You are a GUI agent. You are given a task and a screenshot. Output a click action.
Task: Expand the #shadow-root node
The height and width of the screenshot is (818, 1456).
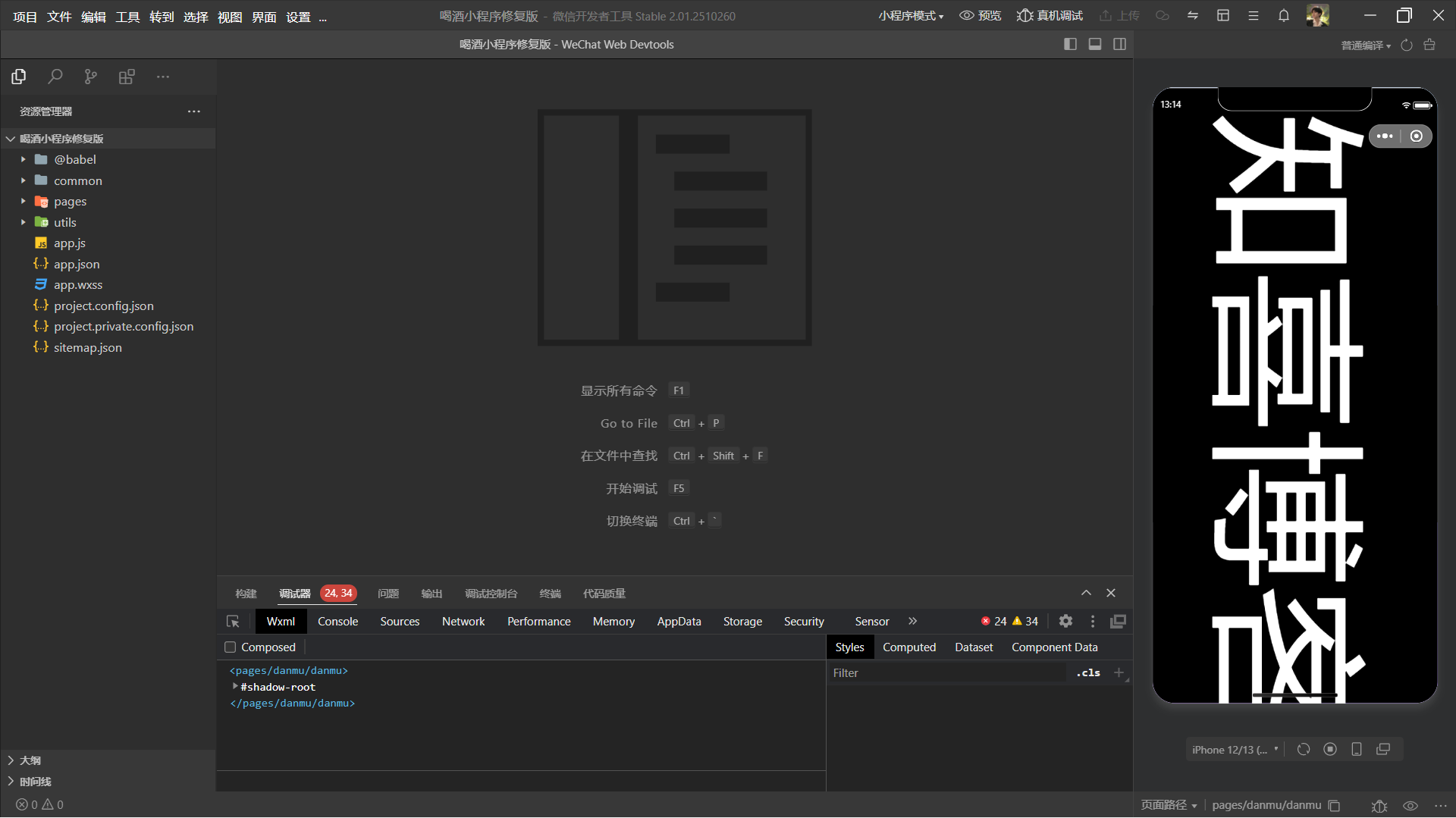click(235, 687)
